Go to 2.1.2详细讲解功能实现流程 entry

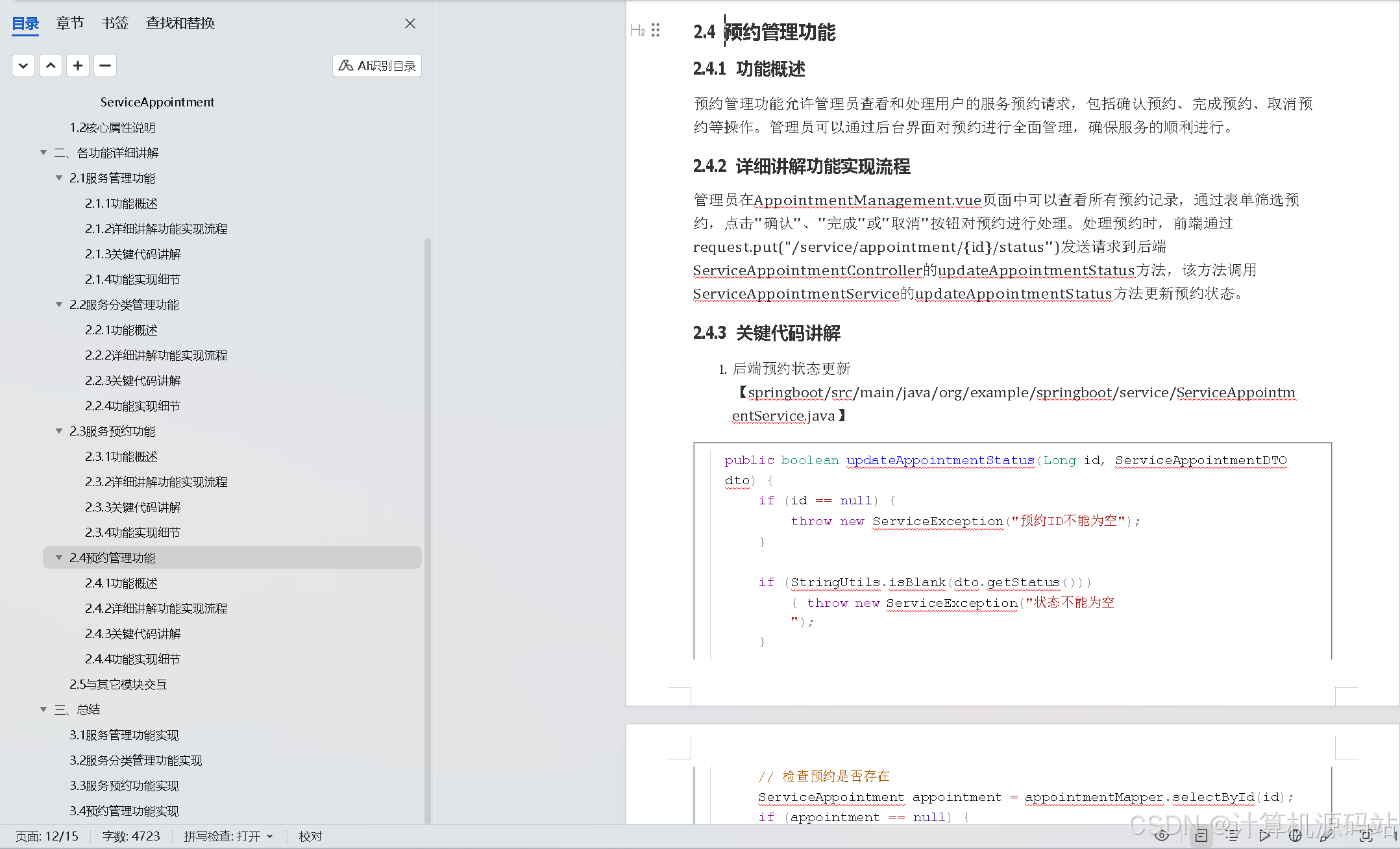(156, 228)
